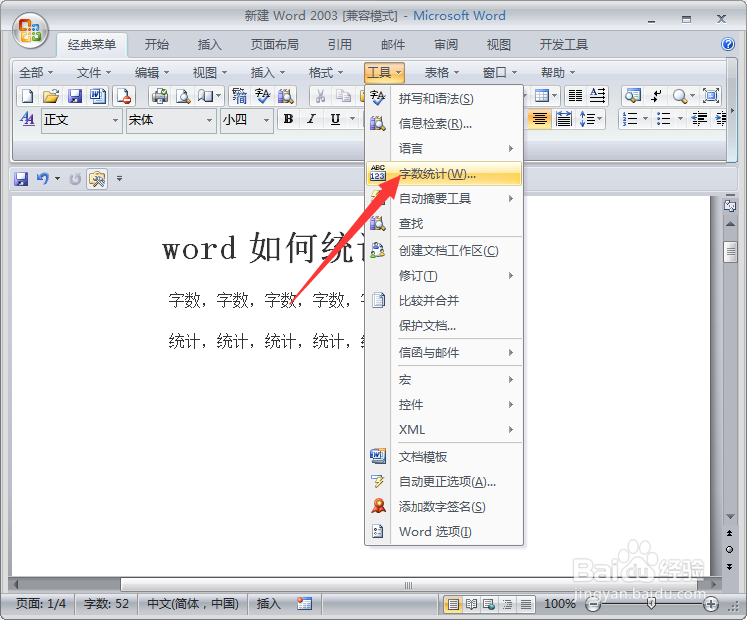747x620 pixels.
Task: Click the zoom in plus button
Action: click(711, 605)
